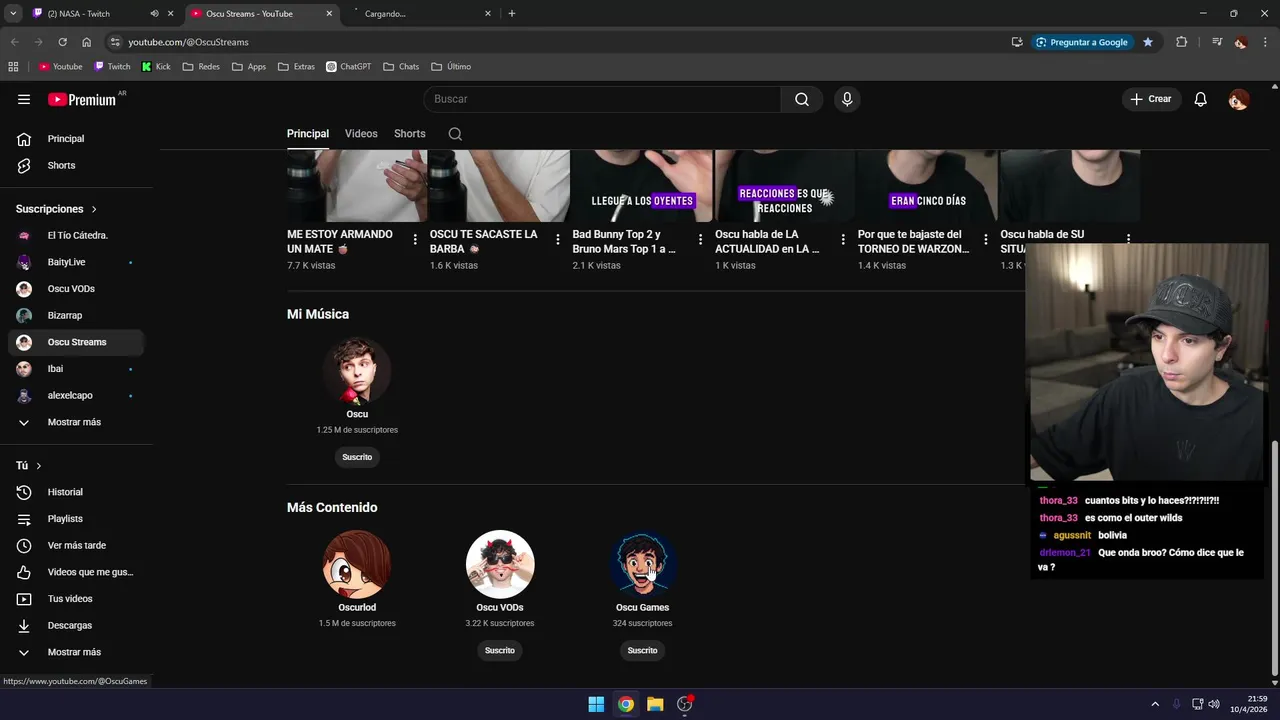Viewport: 1280px width, 720px height.
Task: Open options for ME ESTOY ARMANDO UN MATE
Action: [415, 240]
